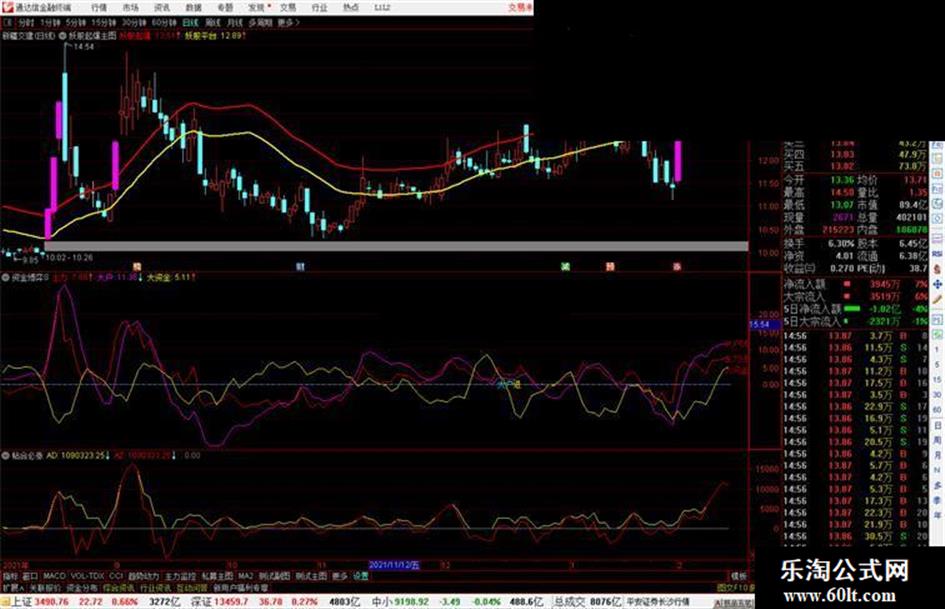
Task: Open the 关联报价 tab
Action: pyautogui.click(x=45, y=588)
